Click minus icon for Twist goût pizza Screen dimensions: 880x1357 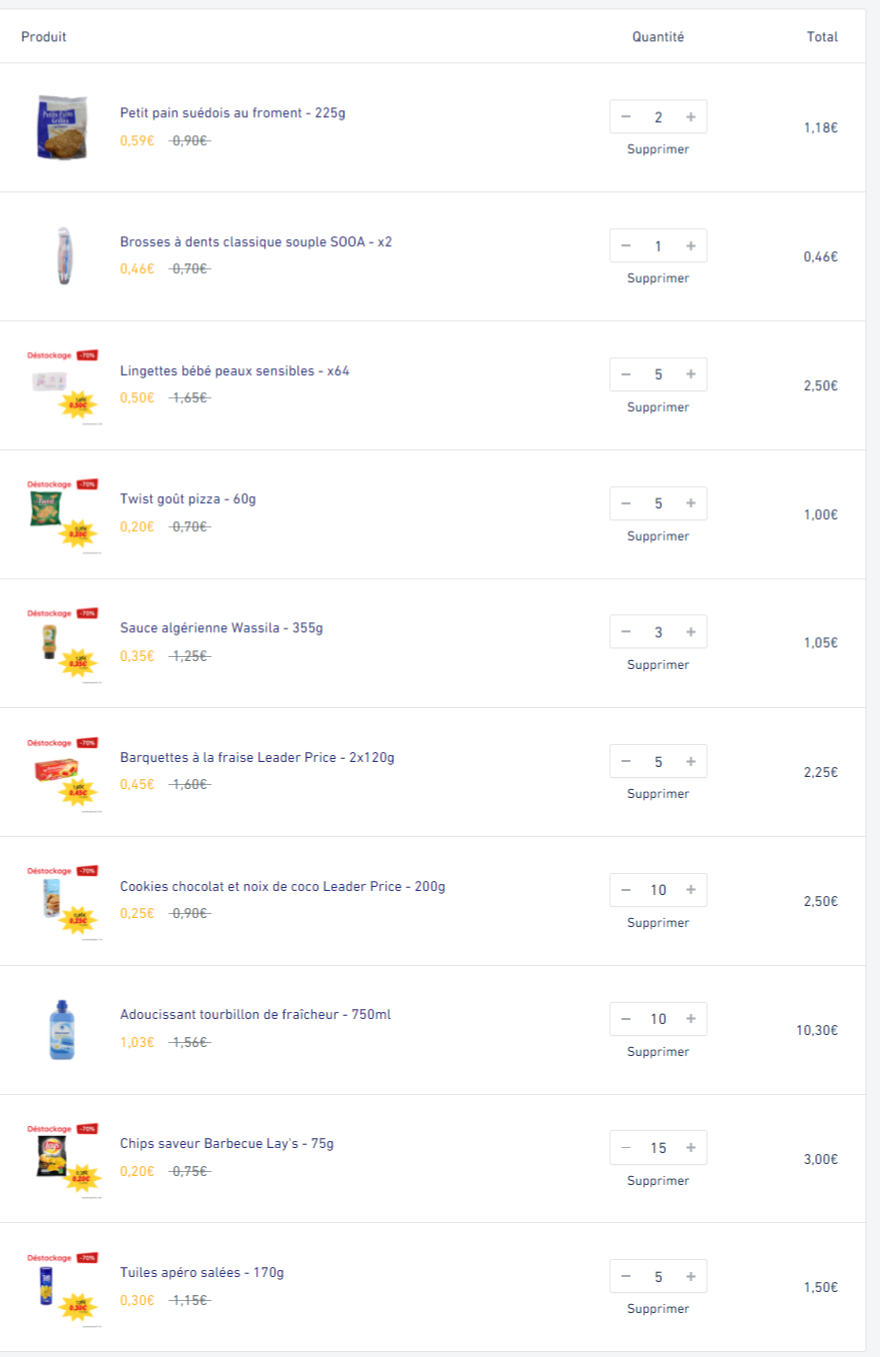click(626, 504)
